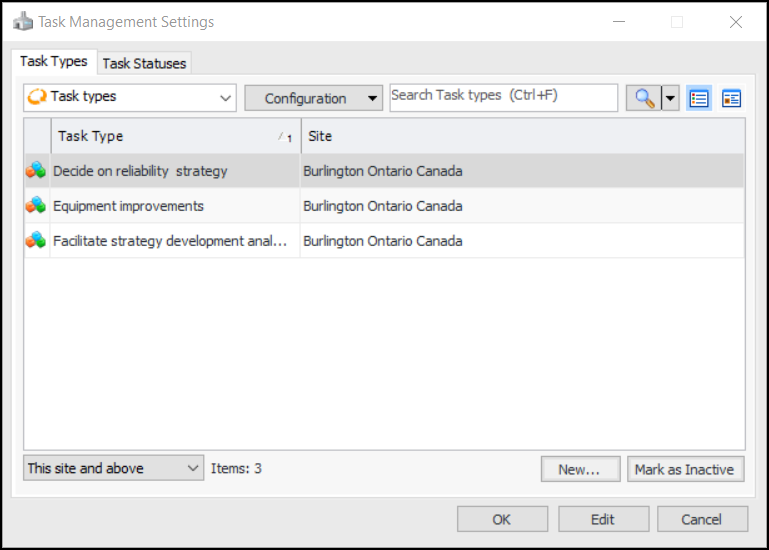Click Burlington Ontario Canada in Decide on reliability row
Image resolution: width=769 pixels, height=550 pixels.
pos(383,171)
